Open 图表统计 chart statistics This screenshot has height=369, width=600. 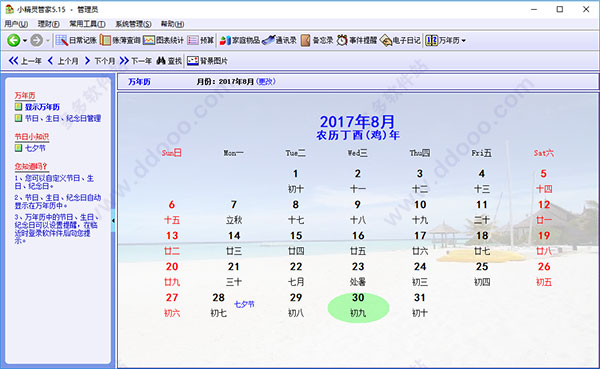click(163, 40)
